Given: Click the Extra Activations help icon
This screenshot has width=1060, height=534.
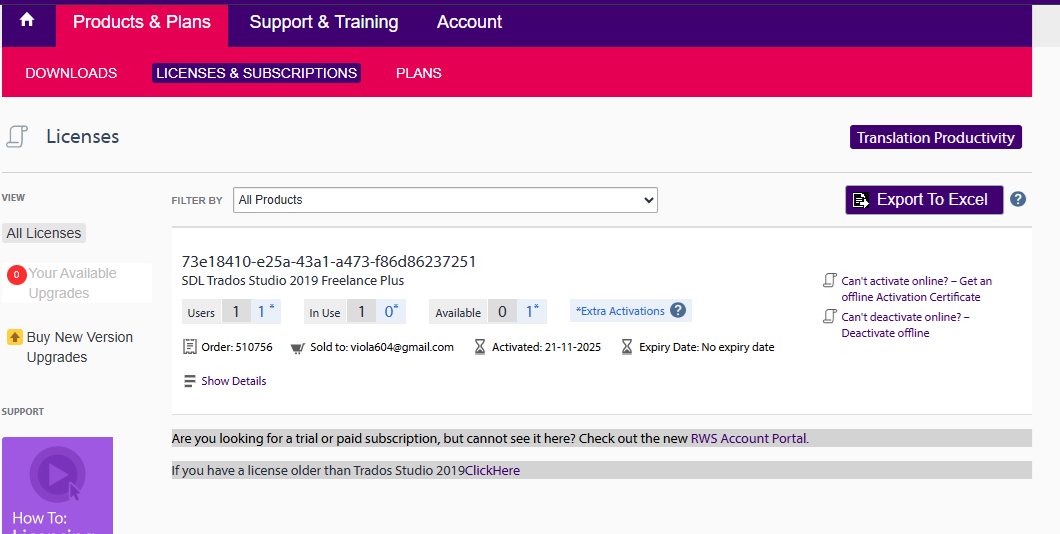Looking at the screenshot, I should tap(678, 310).
